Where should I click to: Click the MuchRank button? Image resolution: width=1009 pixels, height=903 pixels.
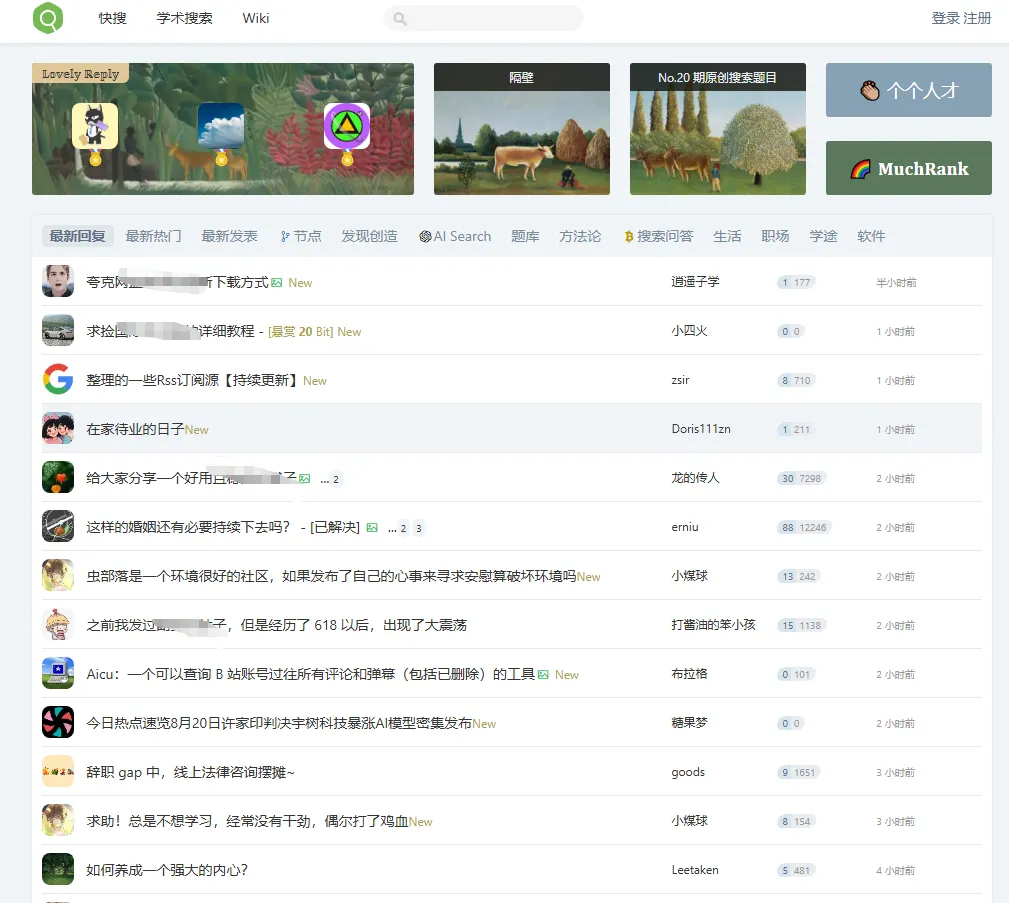(x=909, y=168)
